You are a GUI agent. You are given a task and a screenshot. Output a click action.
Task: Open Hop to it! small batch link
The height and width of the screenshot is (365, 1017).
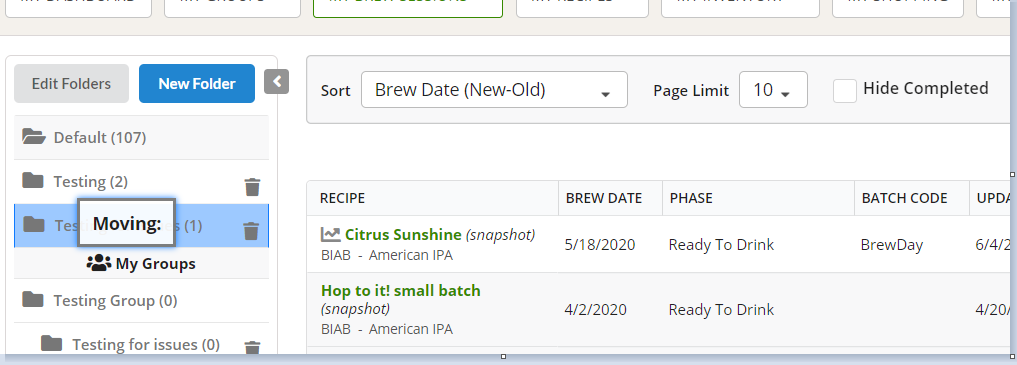[401, 290]
